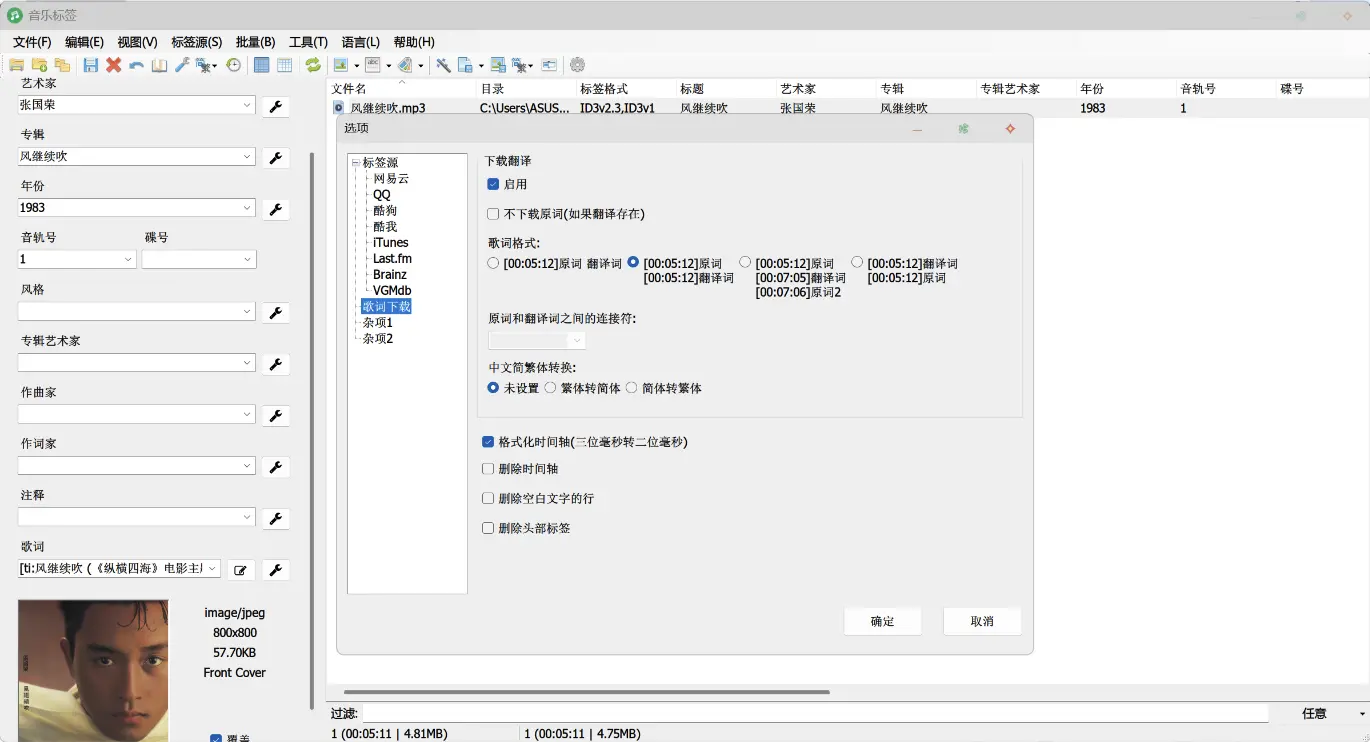Toggle the 启用 download translation checkbox
Image resolution: width=1370 pixels, height=742 pixels.
(493, 184)
